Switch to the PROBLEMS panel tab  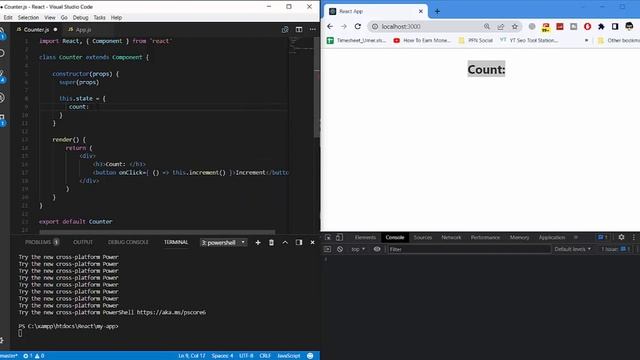coord(42,242)
